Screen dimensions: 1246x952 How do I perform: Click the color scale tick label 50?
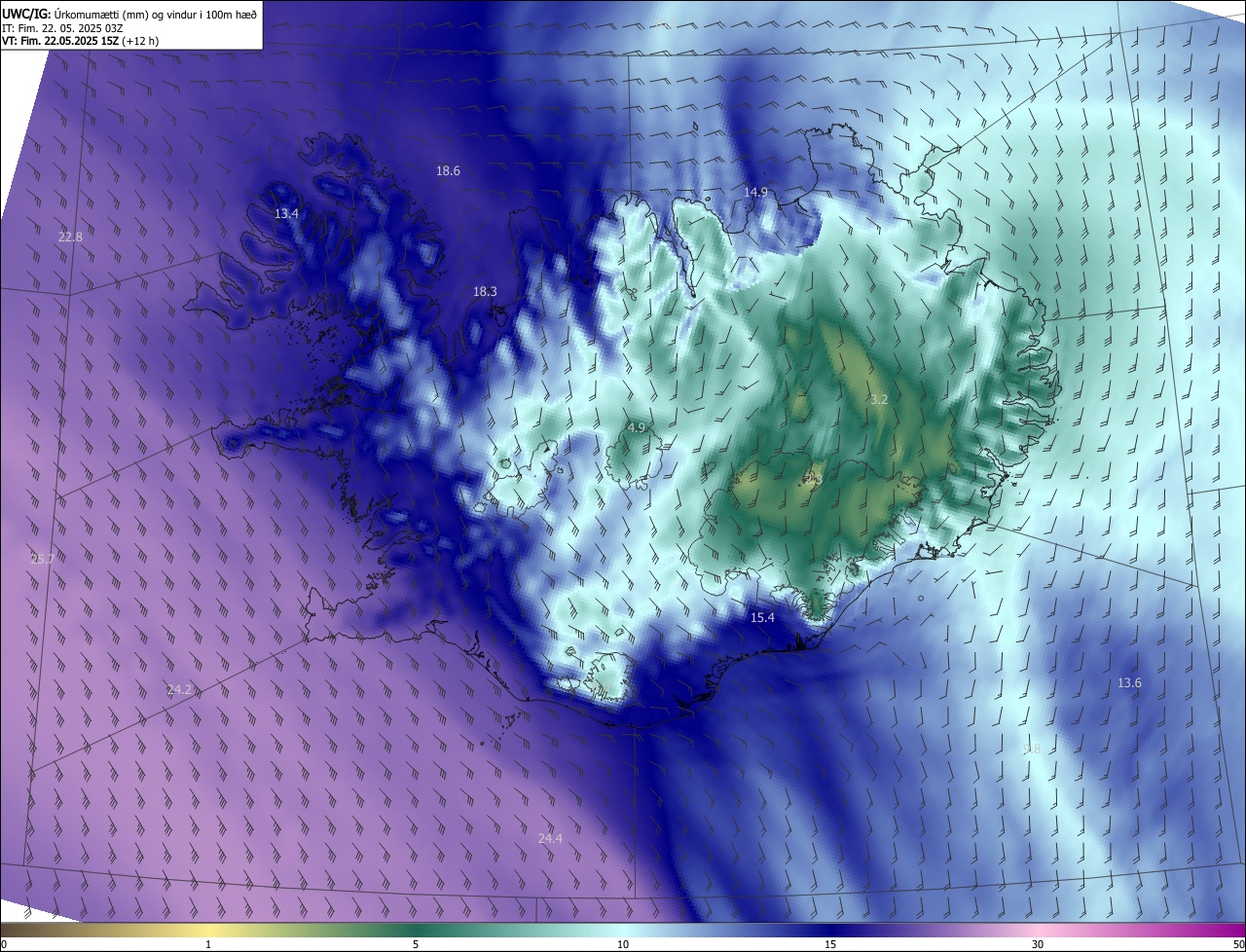(x=1238, y=944)
